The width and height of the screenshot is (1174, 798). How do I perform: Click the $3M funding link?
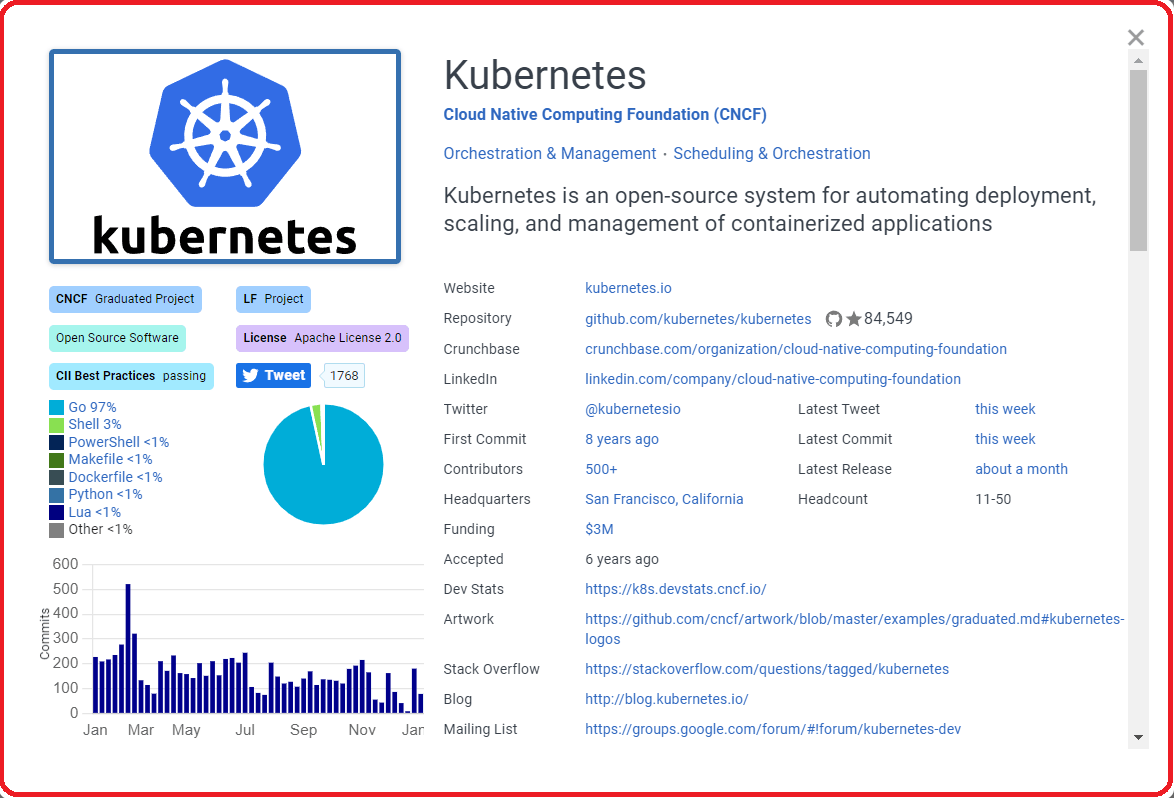click(599, 529)
